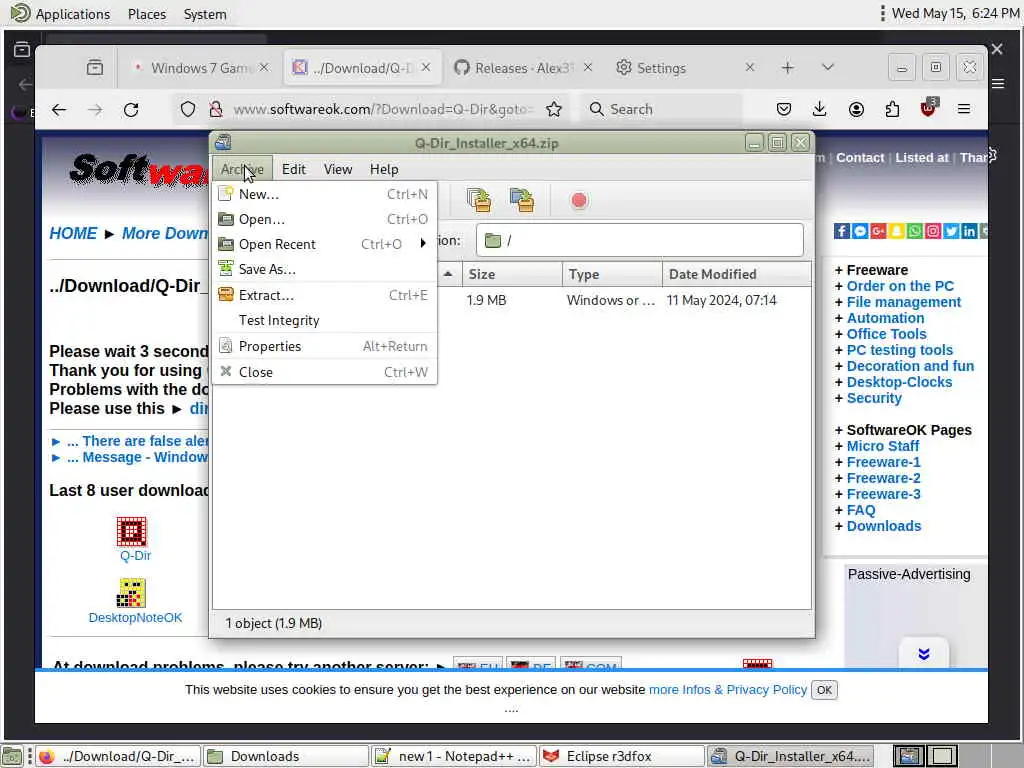Click the HOME breadcrumb link
Viewport: 1024px width, 768px height.
tap(72, 234)
